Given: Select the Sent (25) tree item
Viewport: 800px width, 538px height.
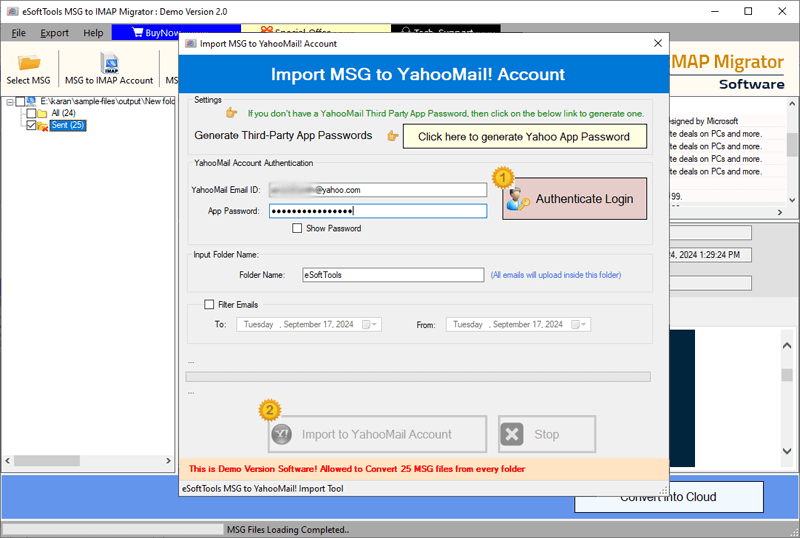Looking at the screenshot, I should (x=68, y=125).
